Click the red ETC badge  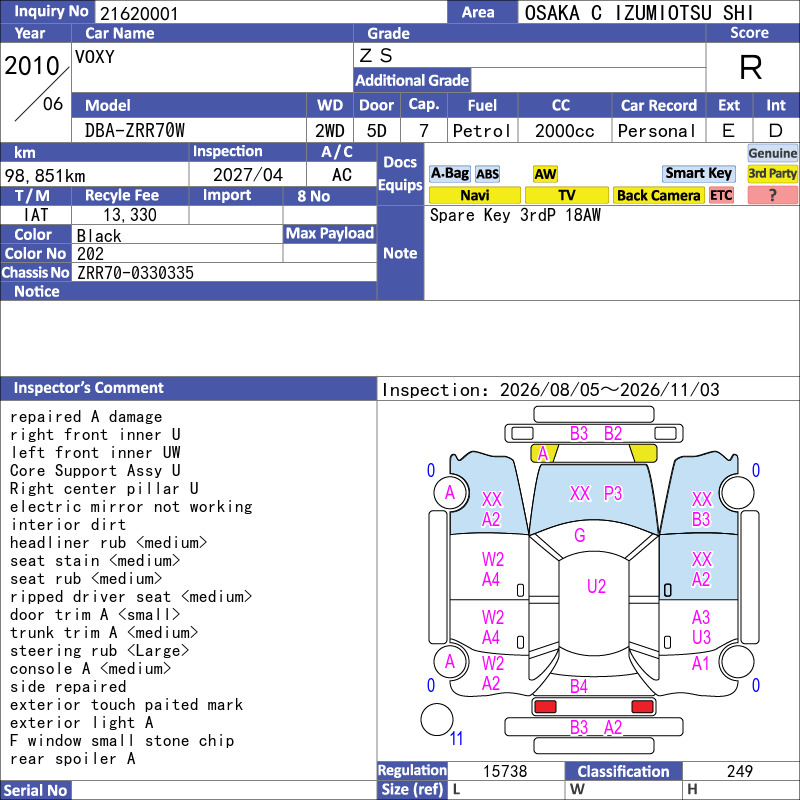click(x=721, y=195)
